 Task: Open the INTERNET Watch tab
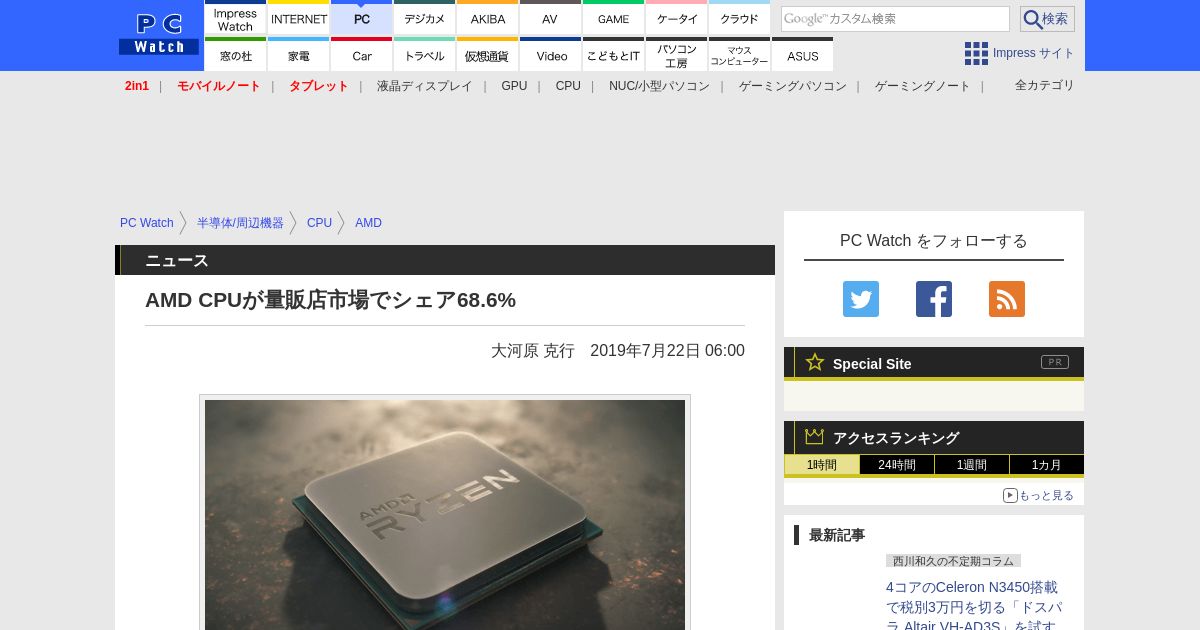299,18
